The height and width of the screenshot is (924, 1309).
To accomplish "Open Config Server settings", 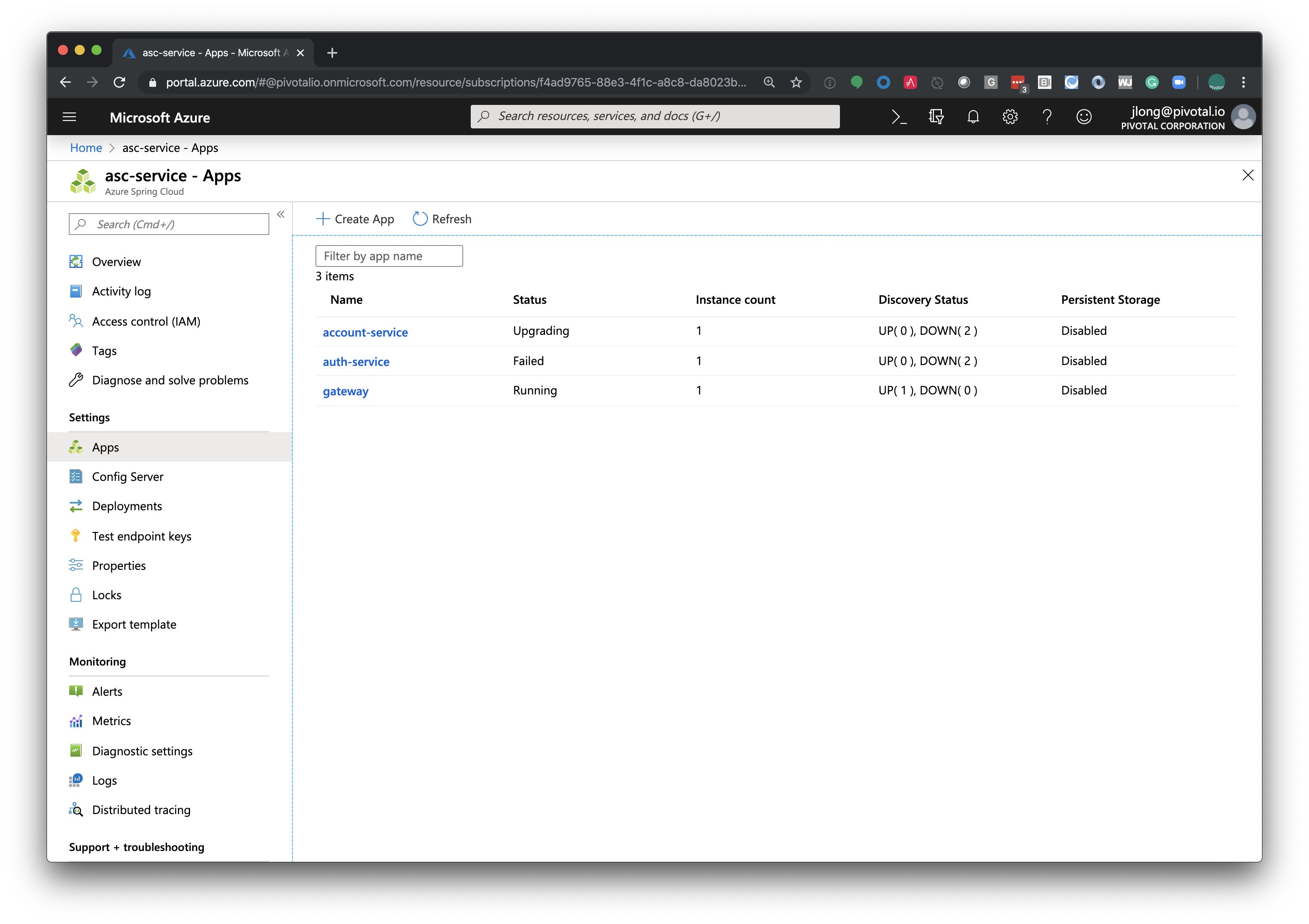I will click(x=128, y=477).
